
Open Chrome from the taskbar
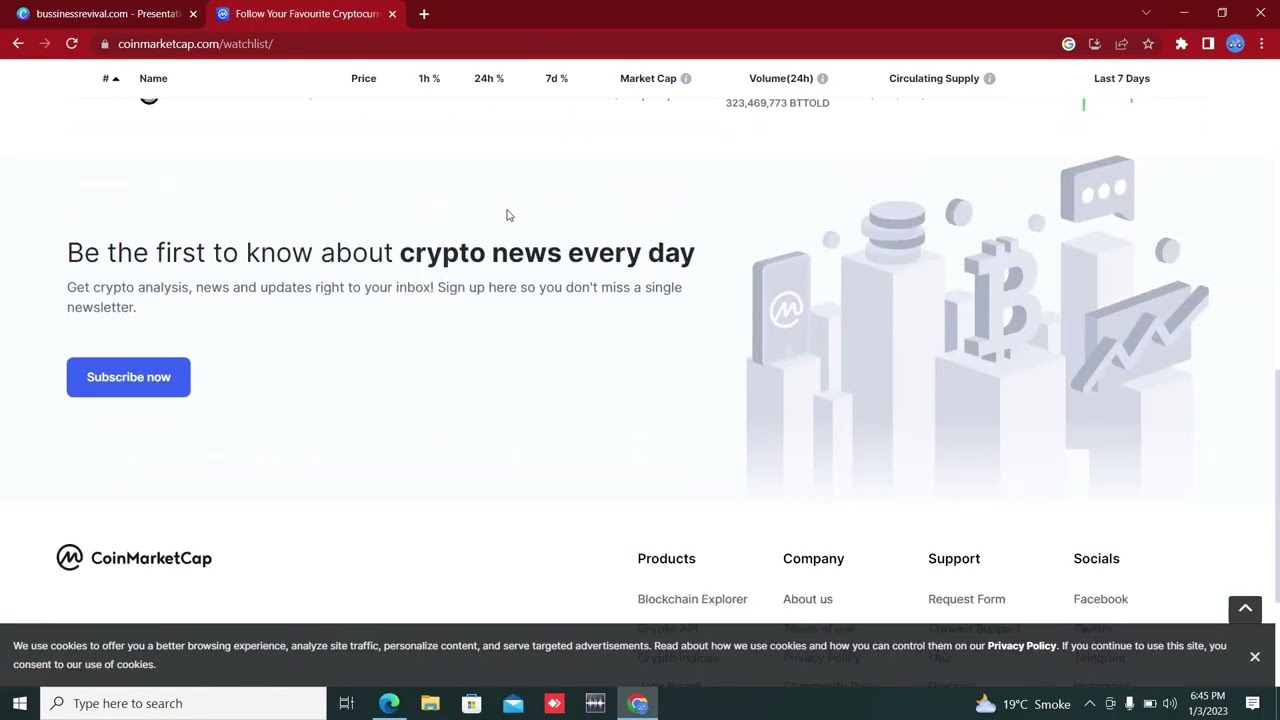[x=637, y=703]
